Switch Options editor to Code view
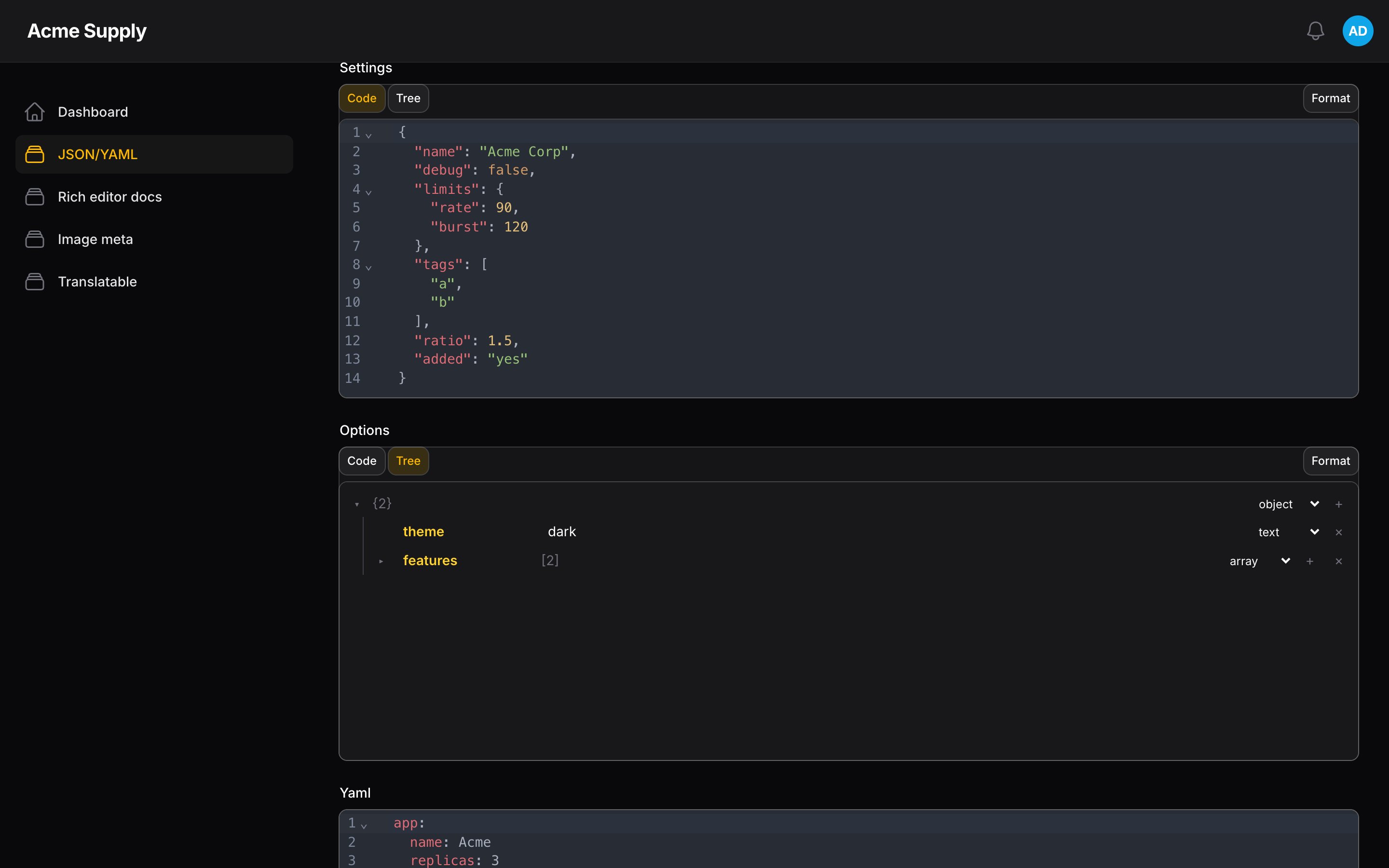Viewport: 1389px width, 868px height. coord(362,461)
